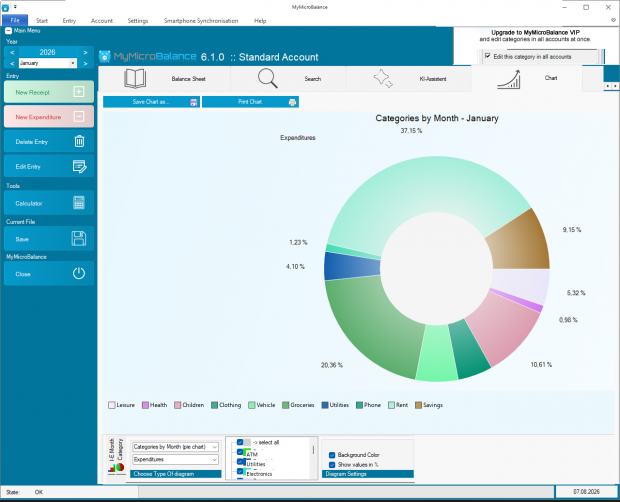Click the printer icon on Print Chart
Viewport: 620px width, 502px height.
[x=292, y=102]
